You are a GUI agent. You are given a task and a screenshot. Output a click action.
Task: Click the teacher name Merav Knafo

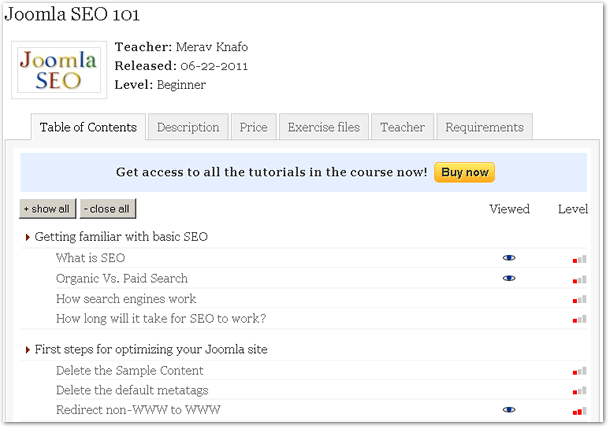point(212,47)
